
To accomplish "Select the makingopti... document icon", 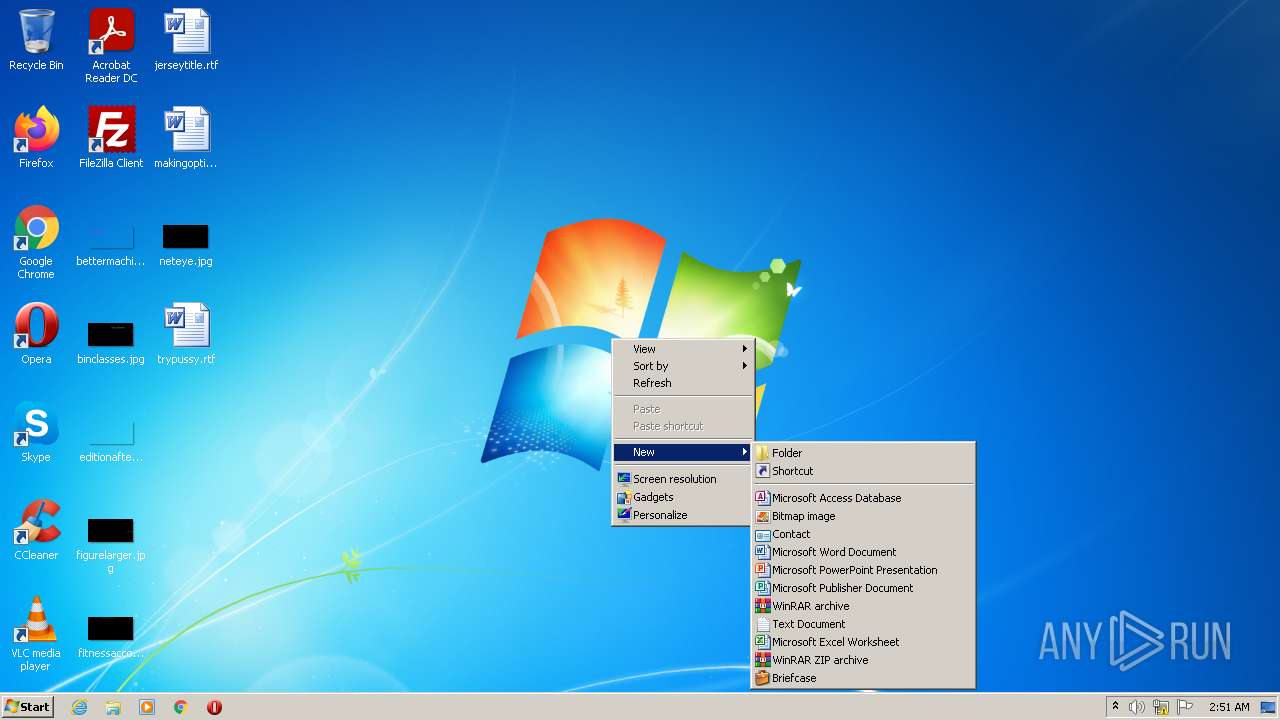I will pos(186,138).
